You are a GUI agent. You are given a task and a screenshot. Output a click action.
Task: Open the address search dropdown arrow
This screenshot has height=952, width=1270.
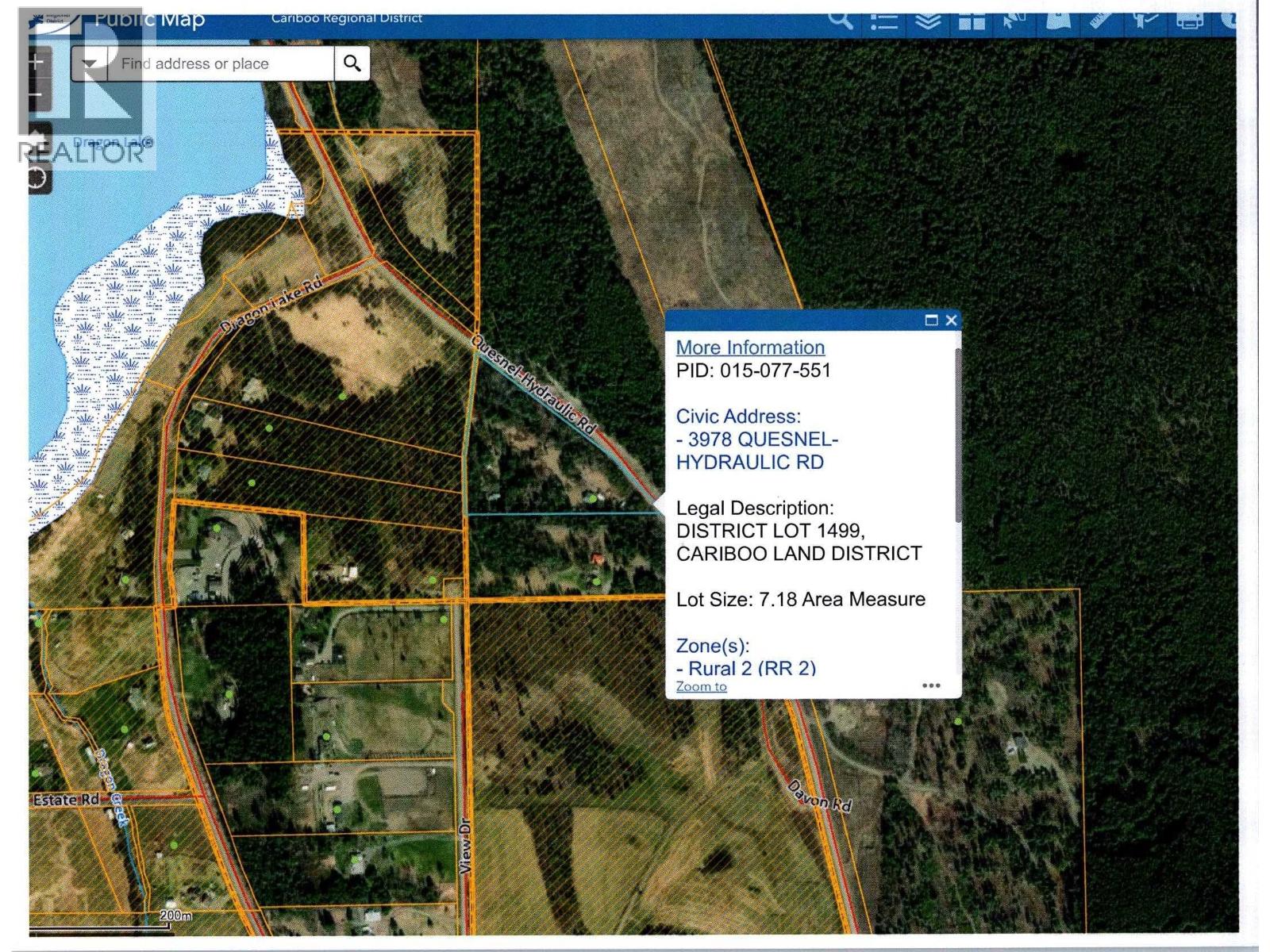pos(90,63)
